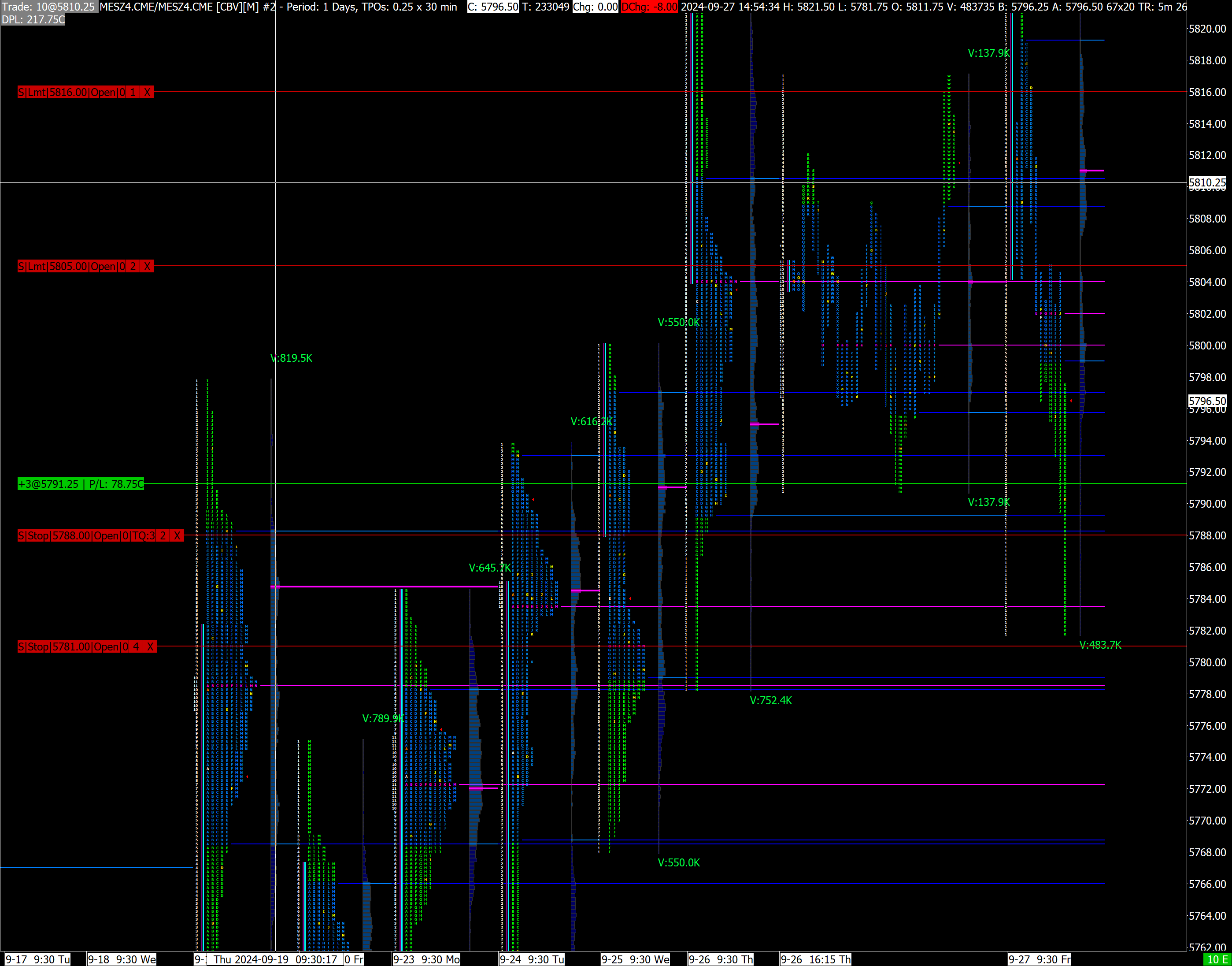Click the Thu 2024-09-19 09:30:17 crosshair time
1232x966 pixels.
(x=275, y=959)
